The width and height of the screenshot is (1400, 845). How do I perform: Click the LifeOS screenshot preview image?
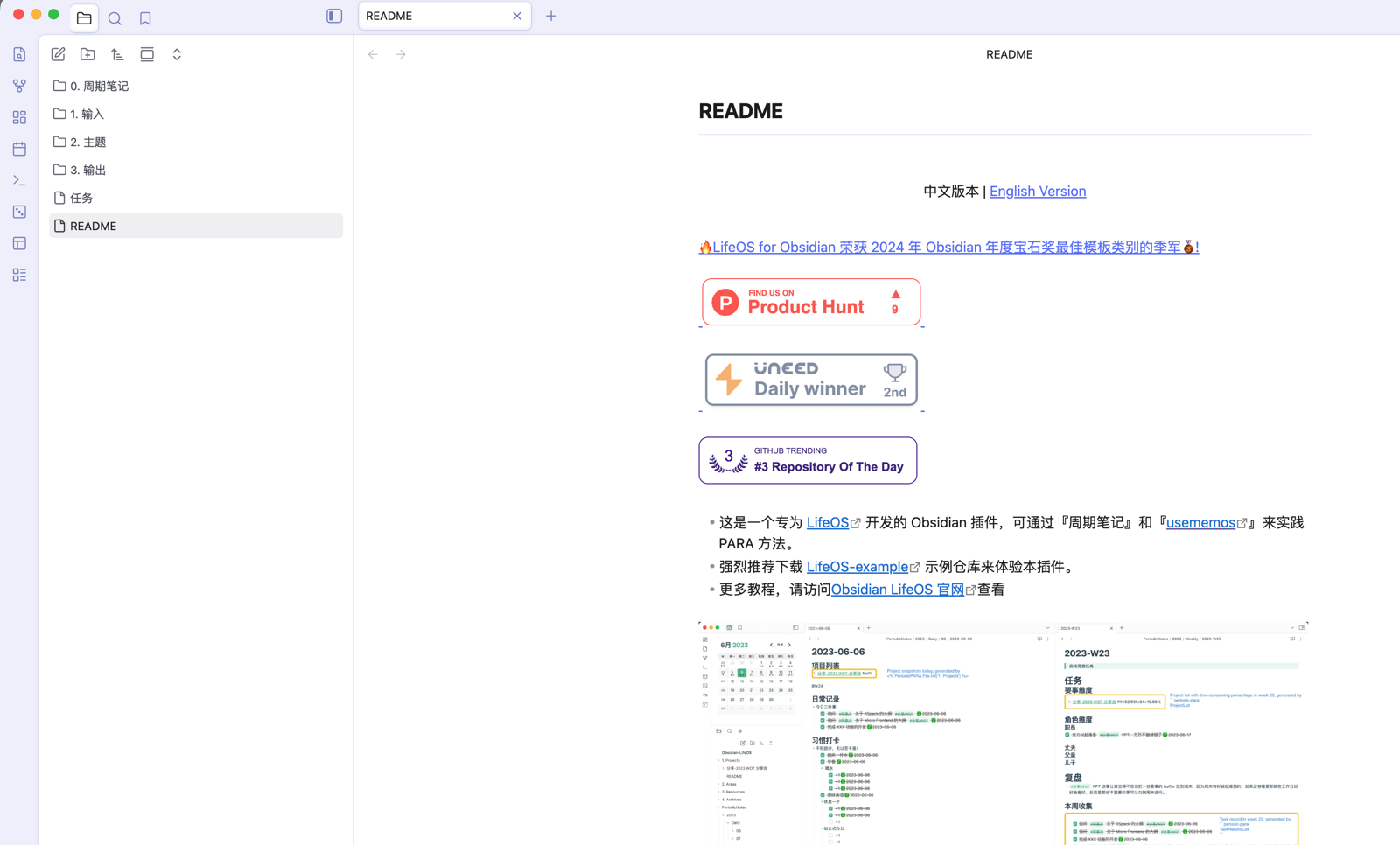point(1004,733)
